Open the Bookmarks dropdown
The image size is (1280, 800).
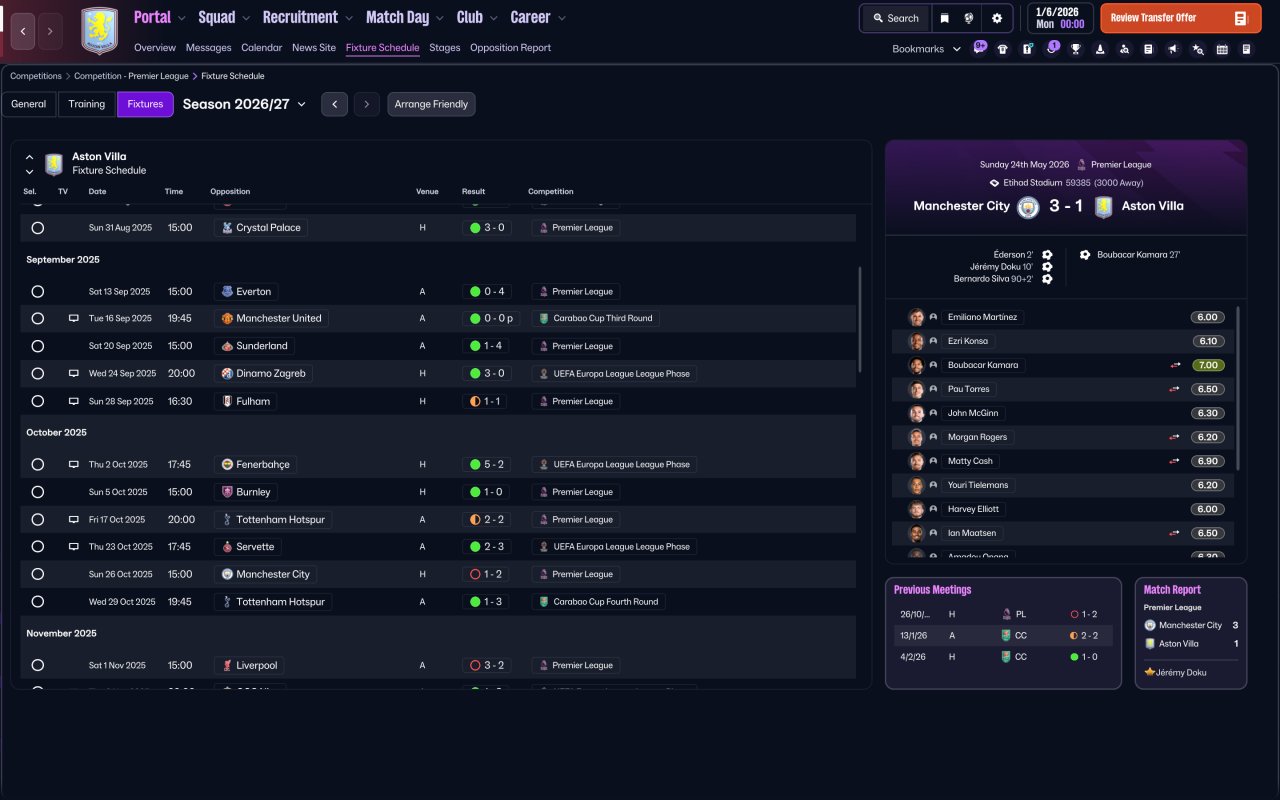[x=927, y=49]
